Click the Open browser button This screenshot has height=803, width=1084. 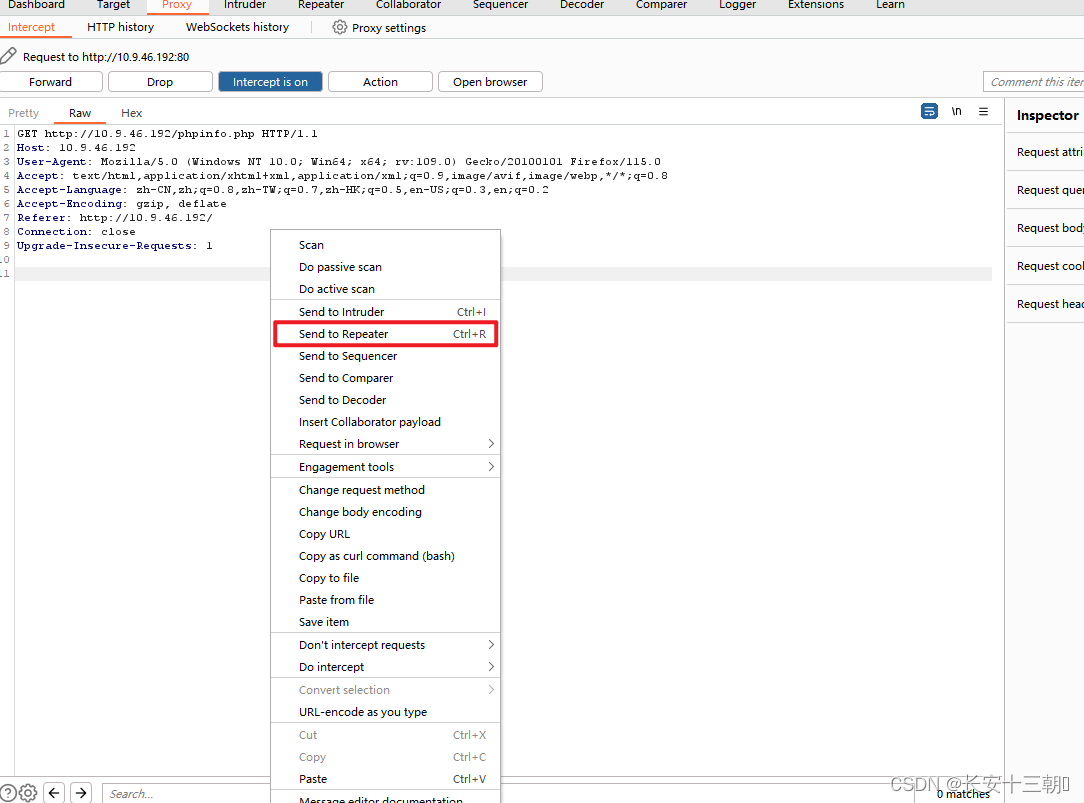[489, 81]
